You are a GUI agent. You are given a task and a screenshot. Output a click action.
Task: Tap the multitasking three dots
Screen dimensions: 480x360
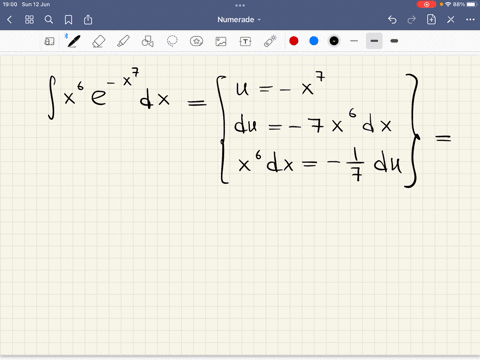pyautogui.click(x=240, y=5)
